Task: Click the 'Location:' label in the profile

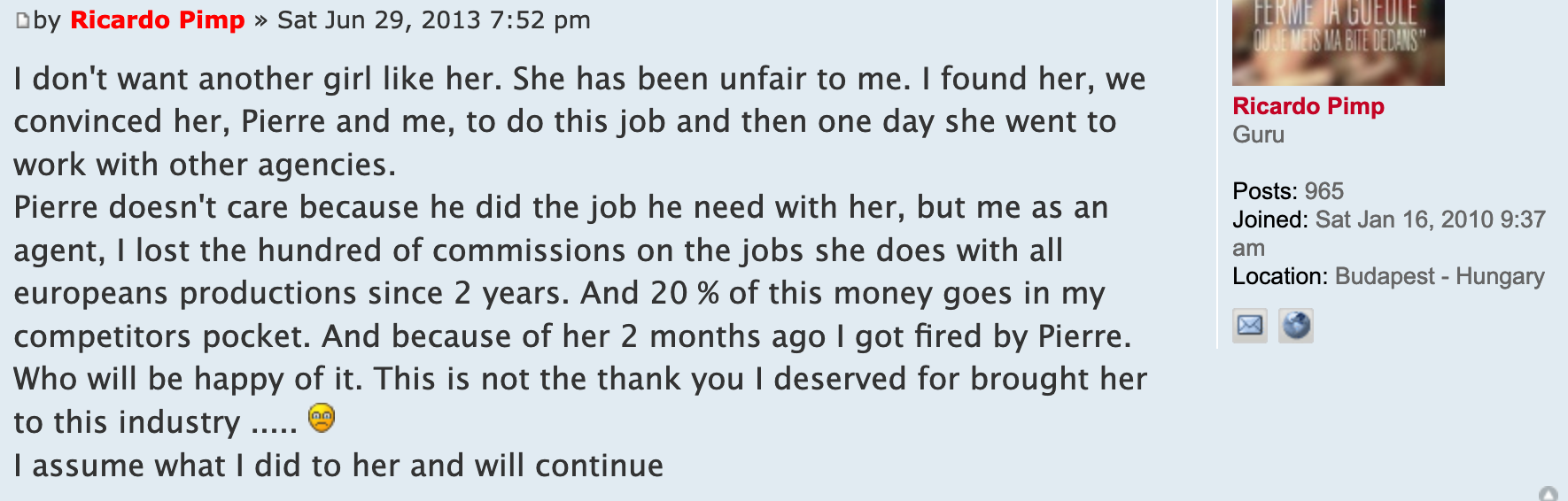Action: click(1279, 276)
